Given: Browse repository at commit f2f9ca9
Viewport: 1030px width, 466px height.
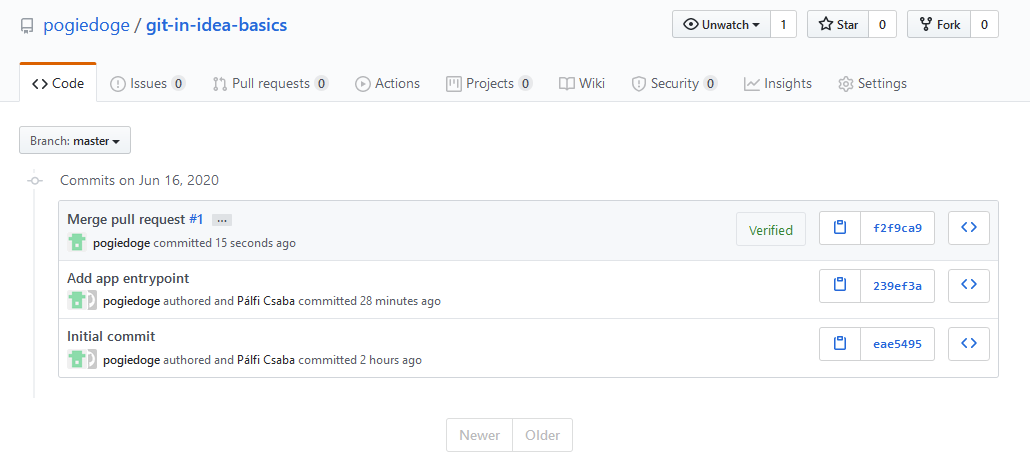Looking at the screenshot, I should tap(969, 228).
